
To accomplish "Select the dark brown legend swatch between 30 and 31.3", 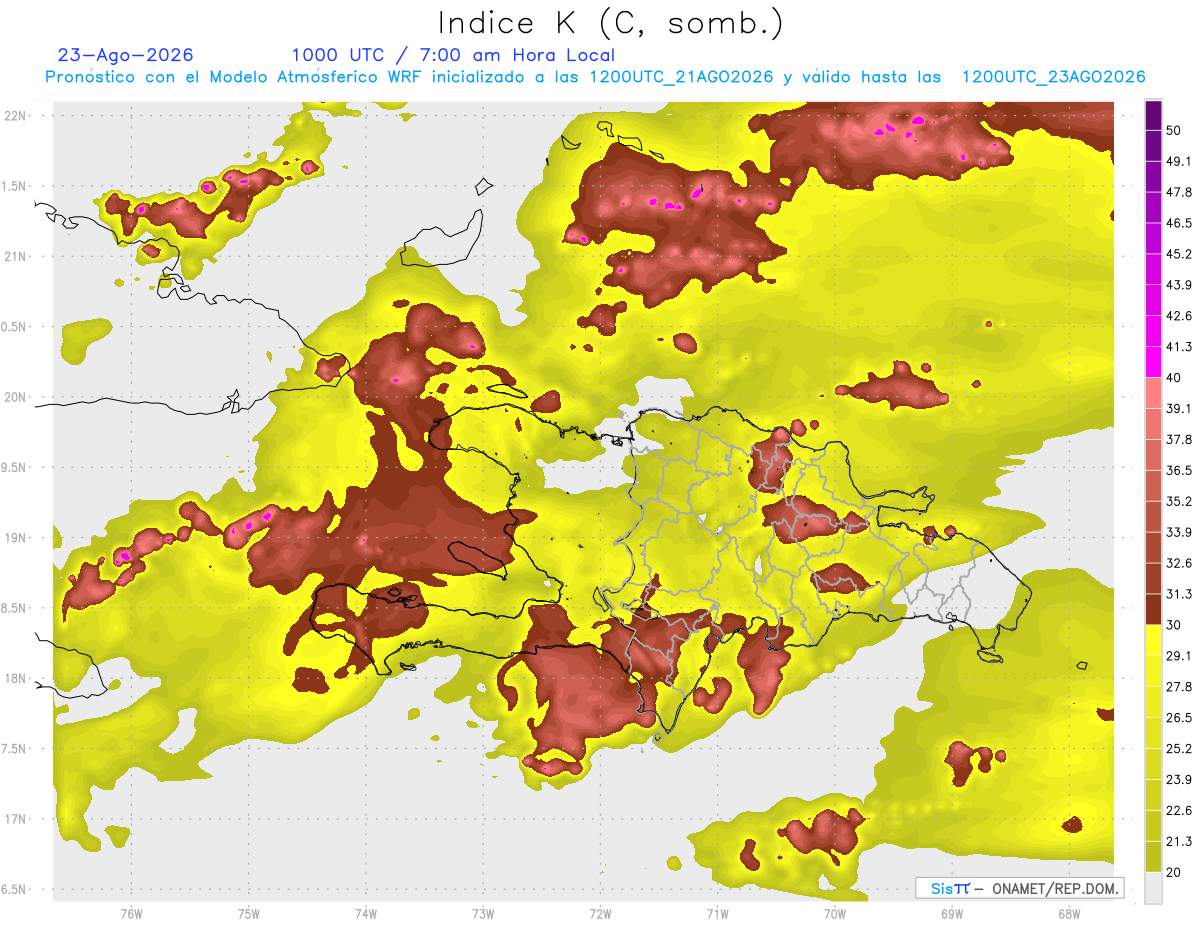I will pos(1153,609).
